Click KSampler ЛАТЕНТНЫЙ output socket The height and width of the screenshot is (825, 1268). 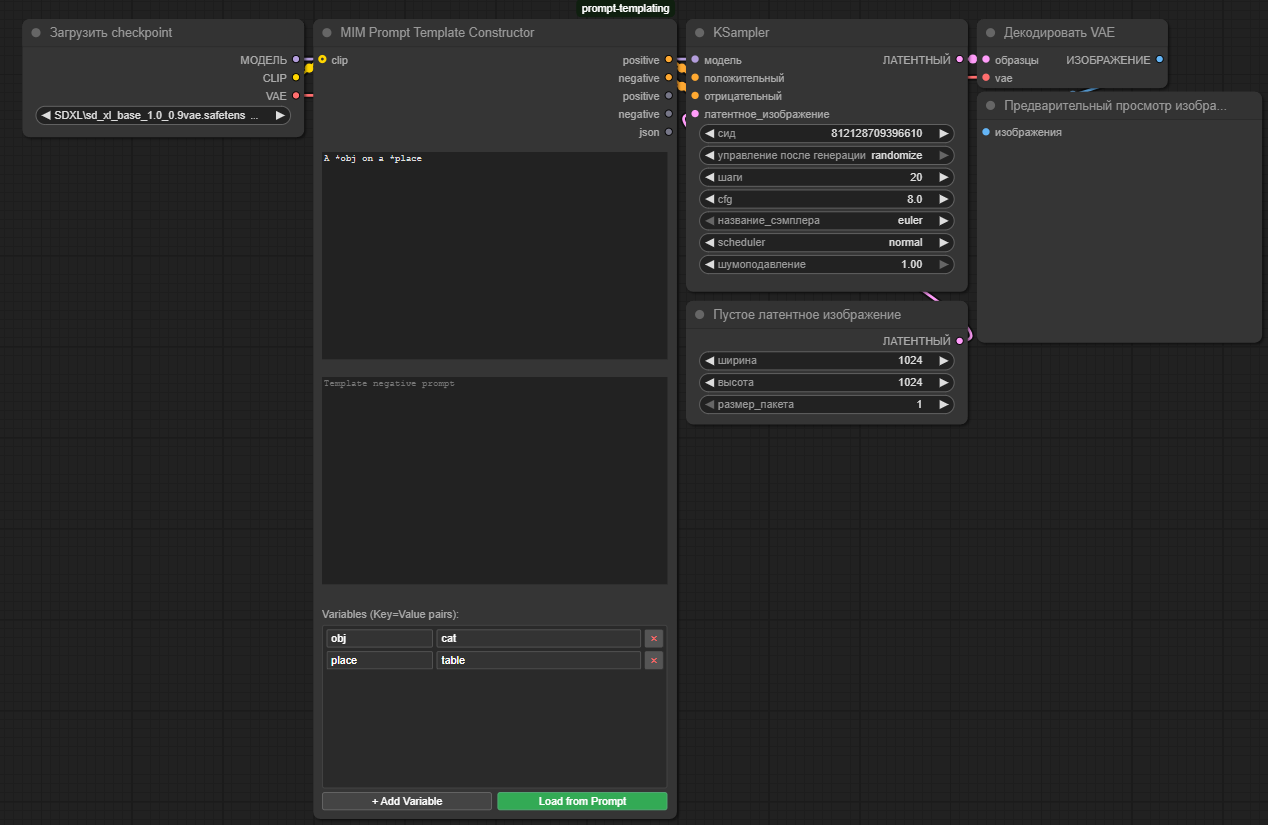pyautogui.click(x=960, y=60)
